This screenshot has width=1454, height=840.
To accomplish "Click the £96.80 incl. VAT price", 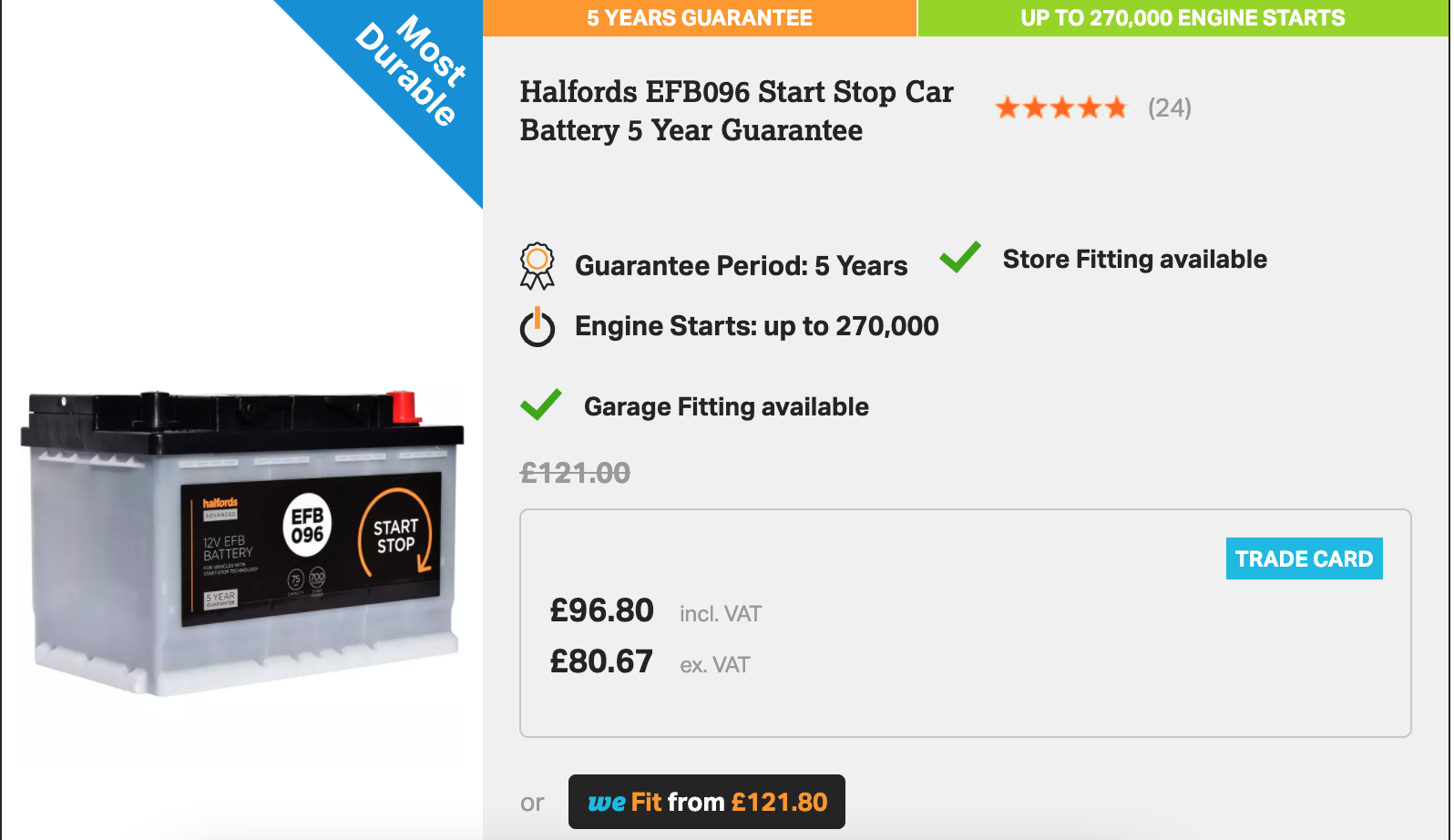I will coord(656,611).
